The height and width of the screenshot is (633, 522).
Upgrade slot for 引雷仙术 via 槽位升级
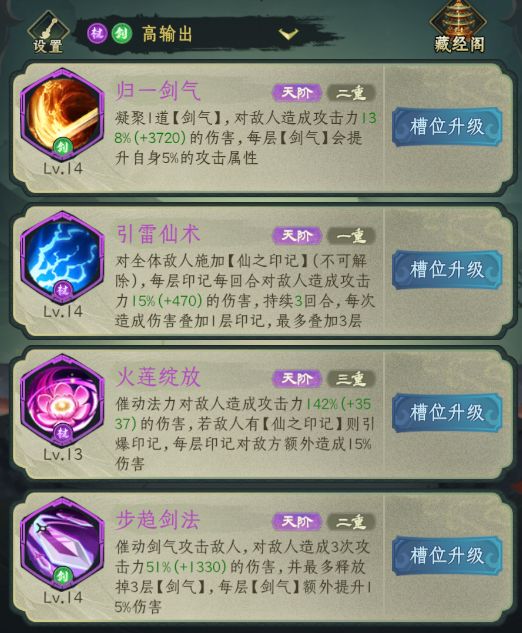tap(447, 269)
